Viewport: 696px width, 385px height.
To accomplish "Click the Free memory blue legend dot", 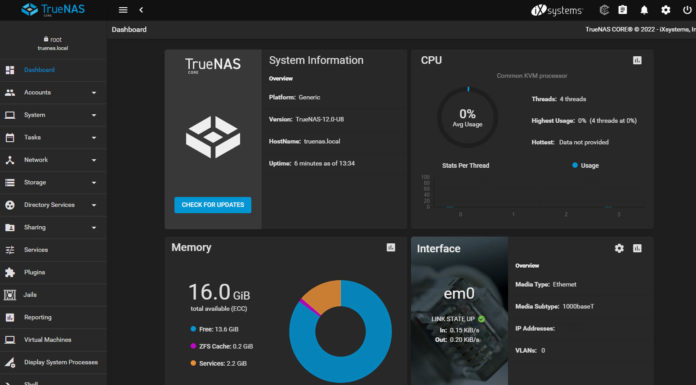I will [x=193, y=329].
